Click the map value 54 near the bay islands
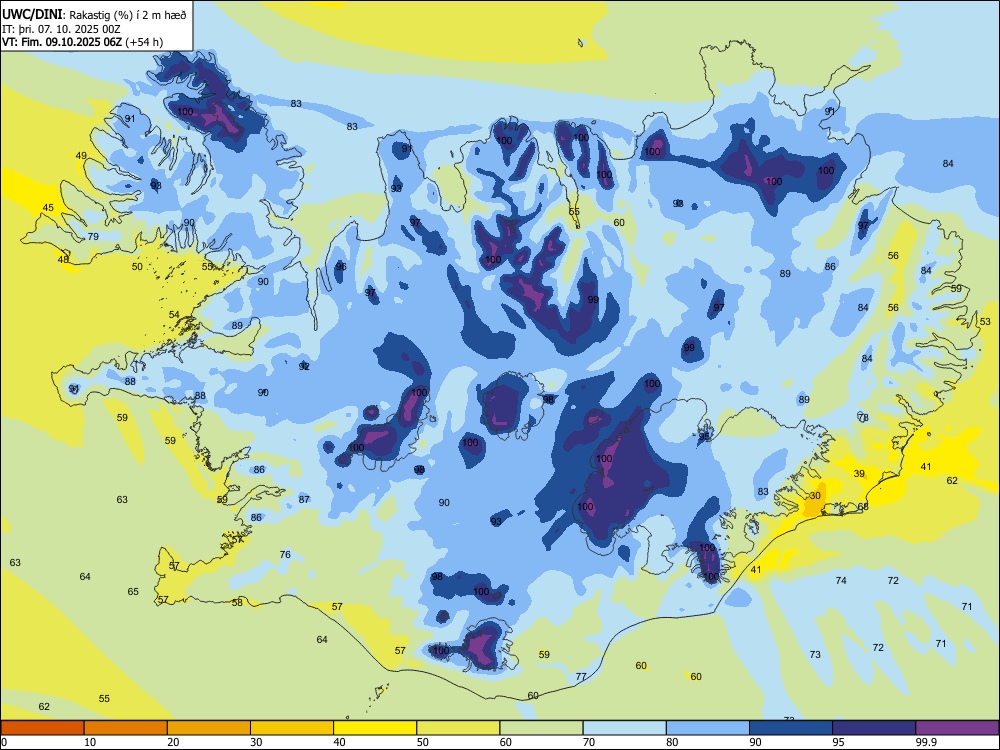 coord(174,314)
